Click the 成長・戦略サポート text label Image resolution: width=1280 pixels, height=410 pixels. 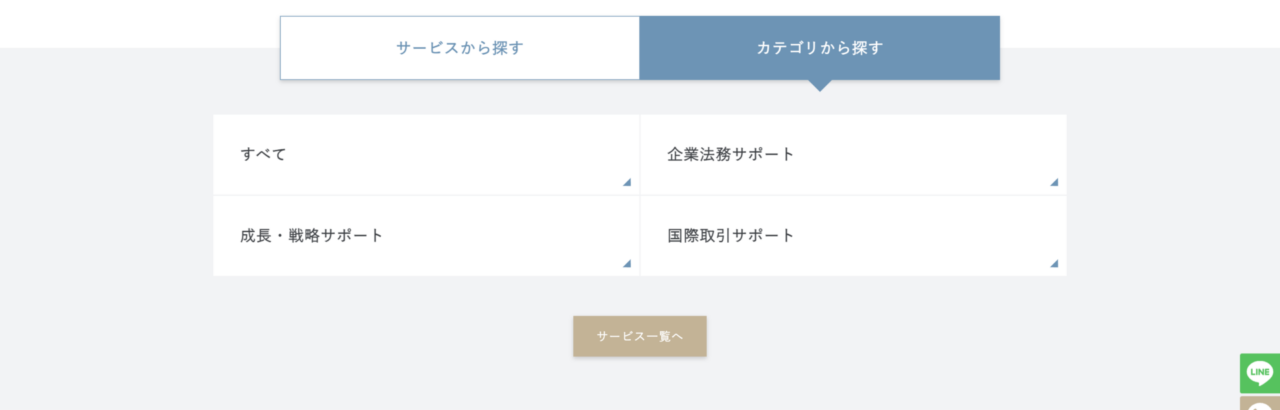click(312, 236)
